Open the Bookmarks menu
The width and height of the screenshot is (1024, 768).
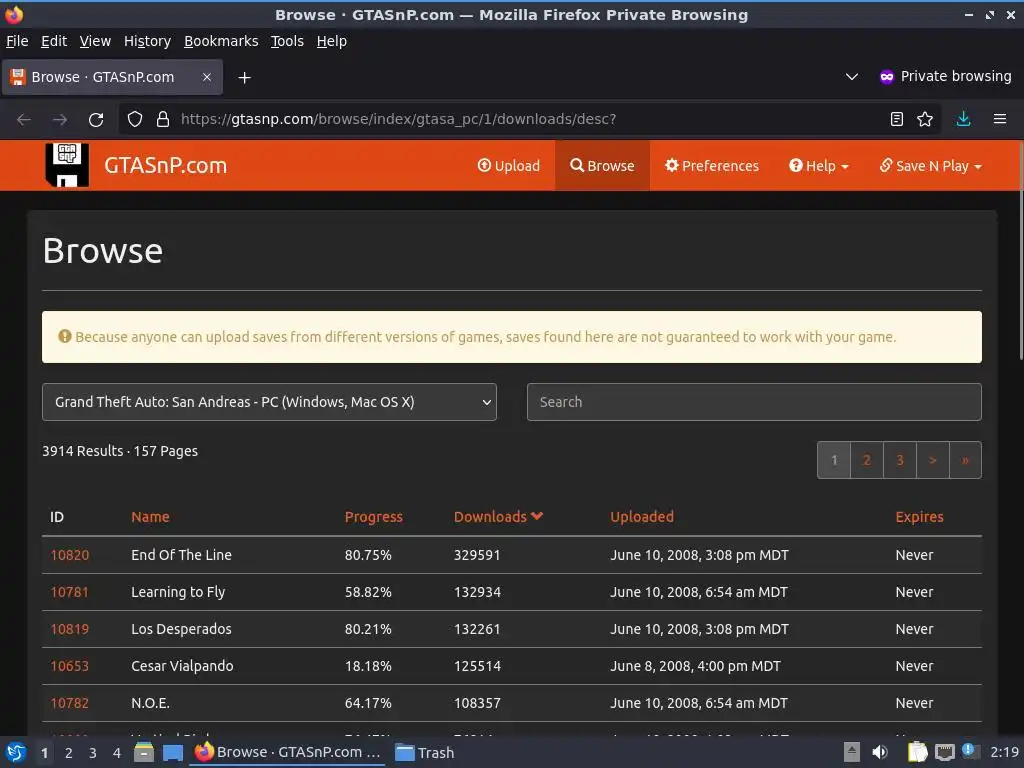coord(221,41)
